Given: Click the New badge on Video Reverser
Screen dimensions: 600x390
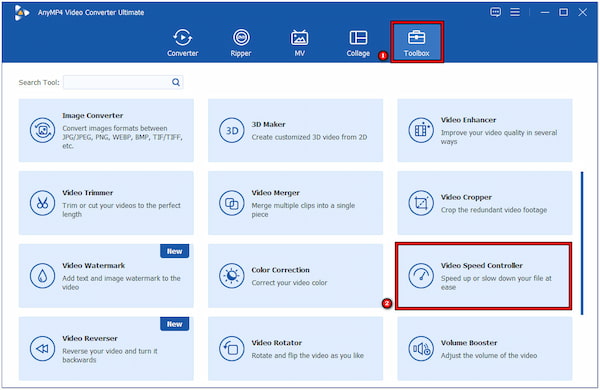Looking at the screenshot, I should tap(174, 324).
